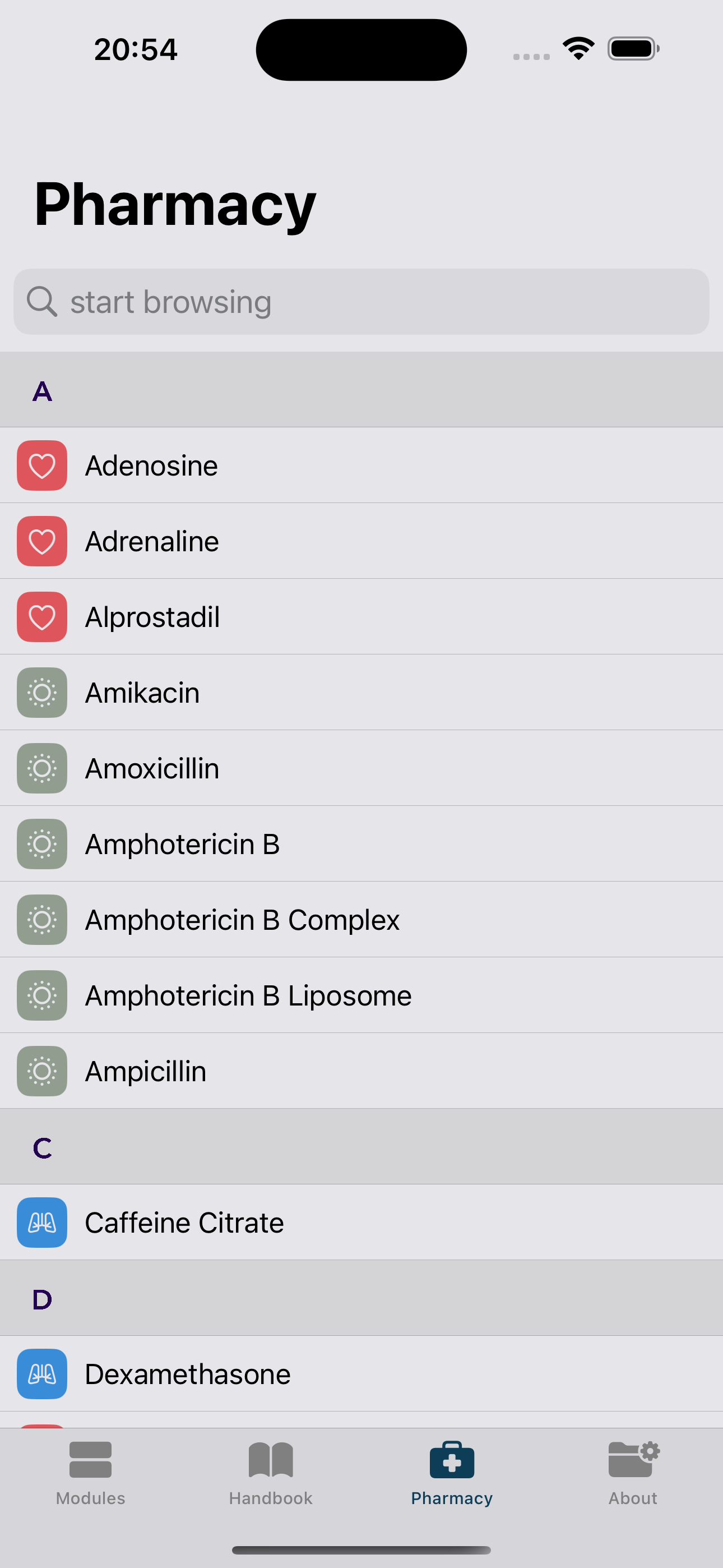723x1568 pixels.
Task: Select Amphotericin B Liposome from list
Action: 361,995
